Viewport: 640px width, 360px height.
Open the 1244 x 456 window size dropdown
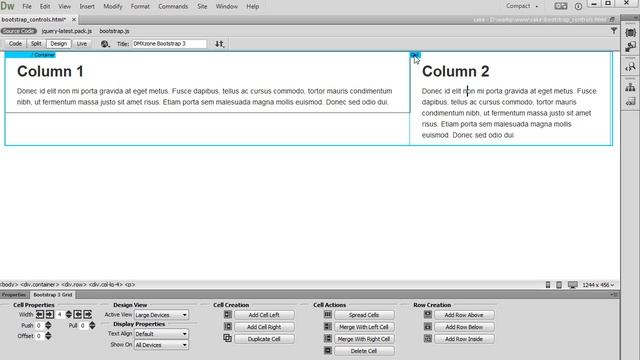[598, 285]
